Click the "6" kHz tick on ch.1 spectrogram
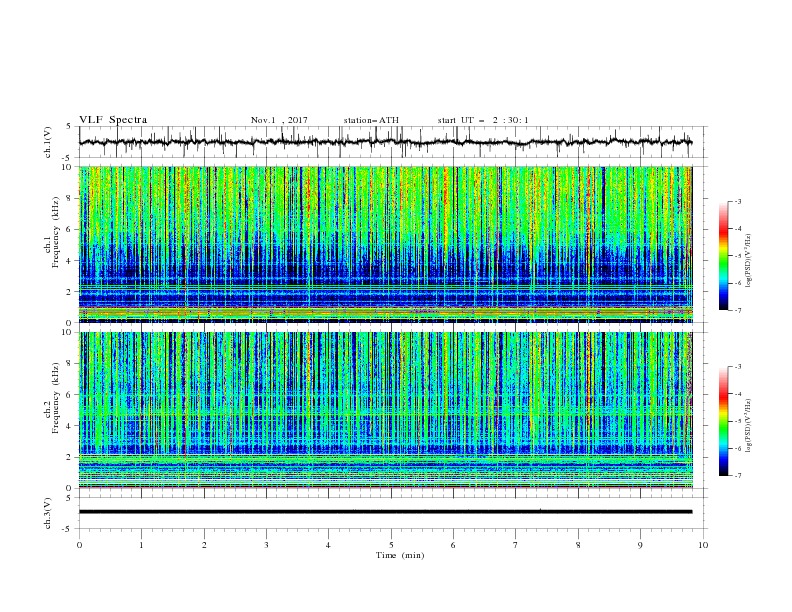The image size is (792, 612). tap(70, 229)
